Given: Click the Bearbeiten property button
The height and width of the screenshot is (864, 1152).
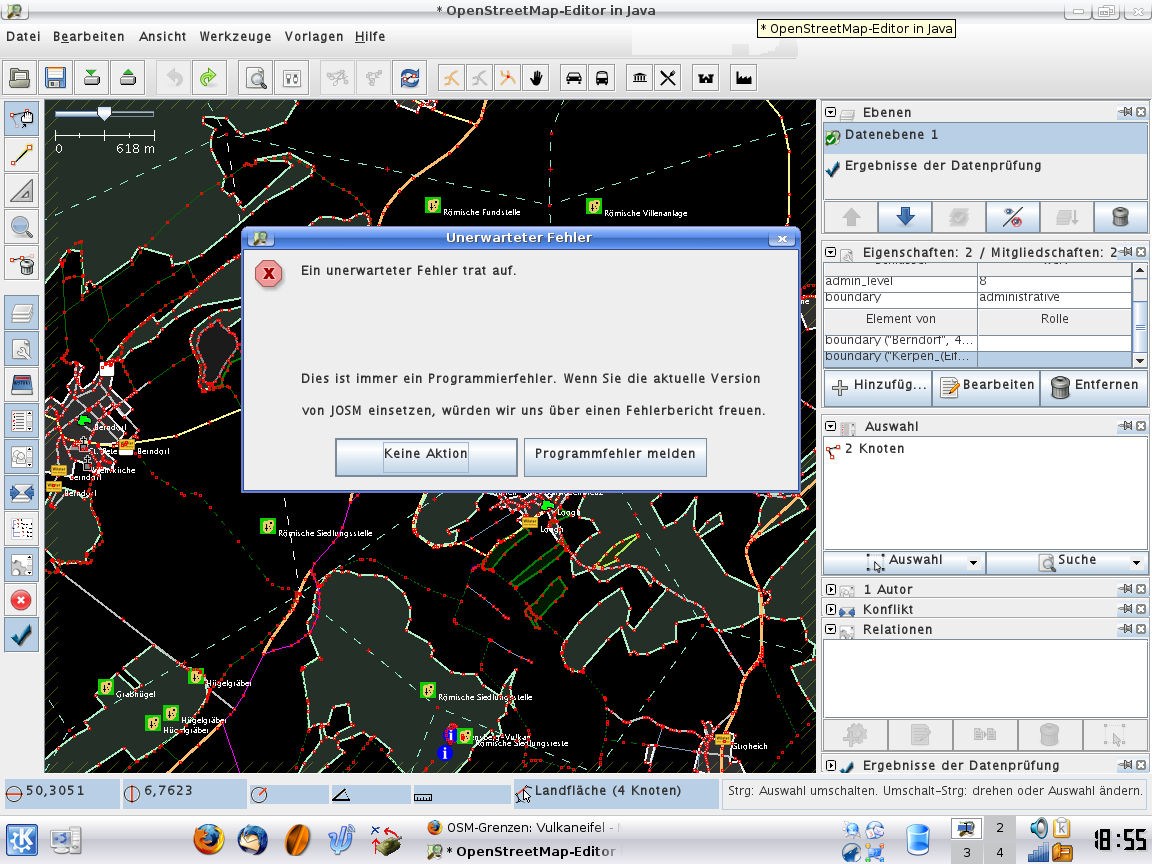Looking at the screenshot, I should (987, 387).
